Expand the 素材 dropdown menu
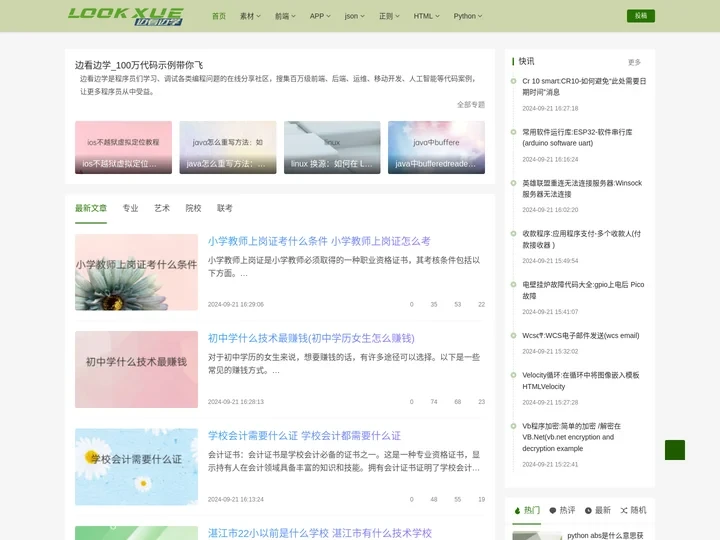This screenshot has width=720, height=540. (x=250, y=16)
